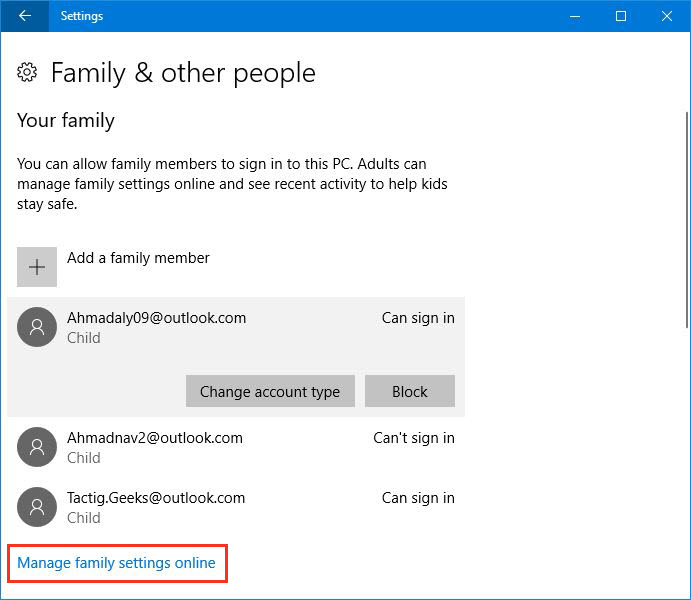Click the plus icon to add family member
The width and height of the screenshot is (691, 600).
[37, 267]
